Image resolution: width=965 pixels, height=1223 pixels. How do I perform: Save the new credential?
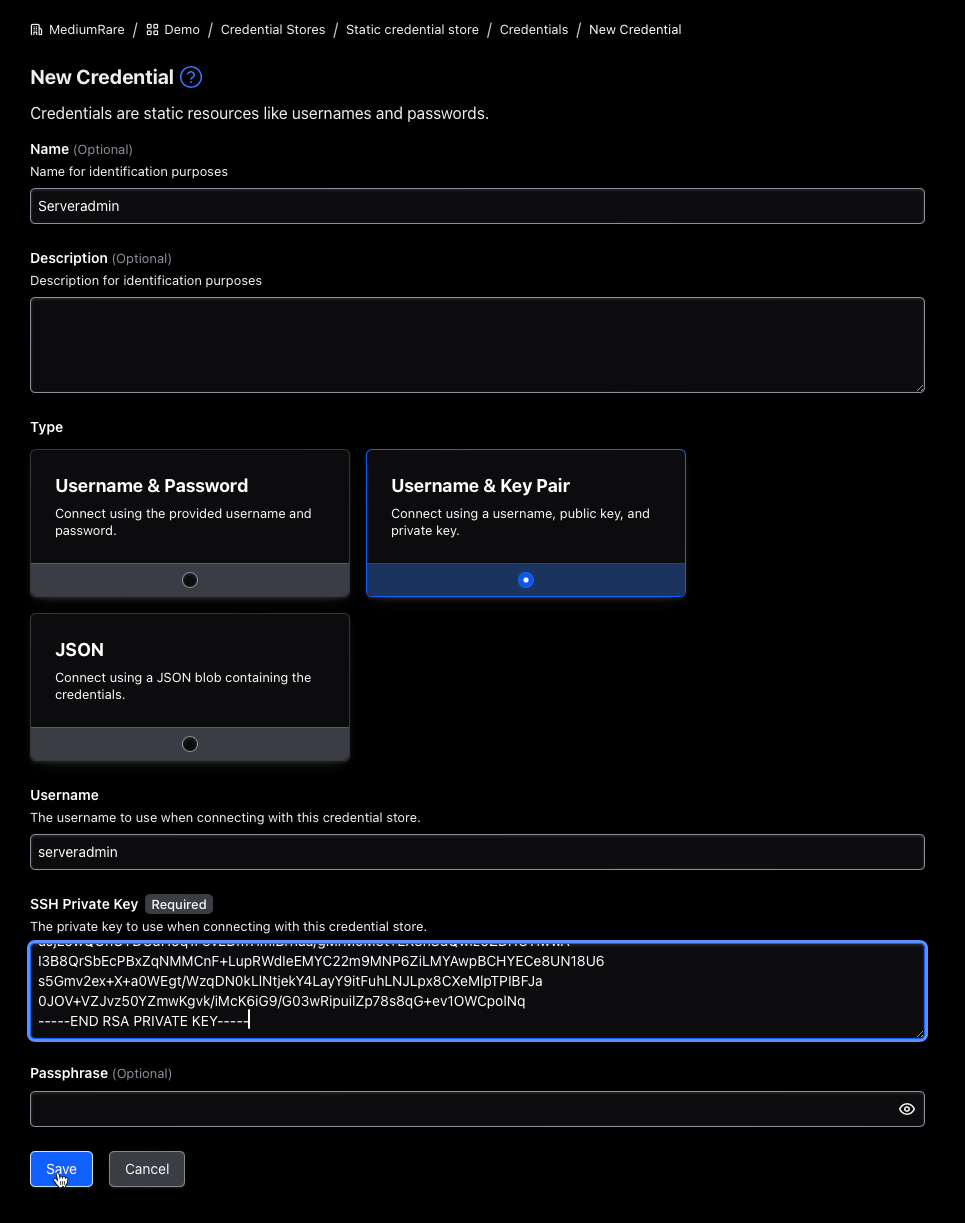[x=61, y=1169]
